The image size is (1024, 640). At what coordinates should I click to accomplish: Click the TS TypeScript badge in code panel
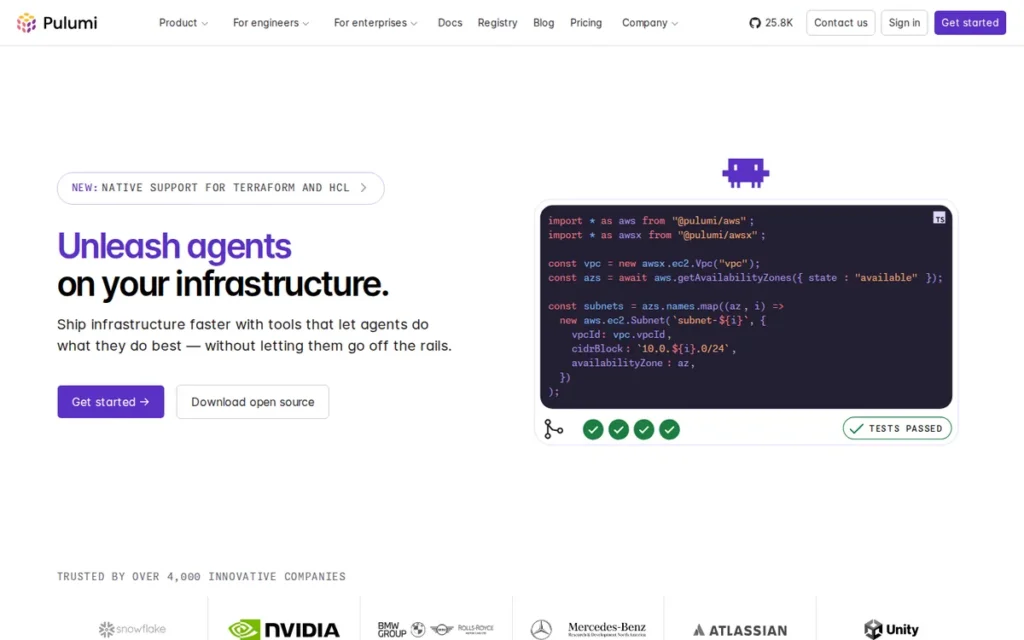click(939, 218)
